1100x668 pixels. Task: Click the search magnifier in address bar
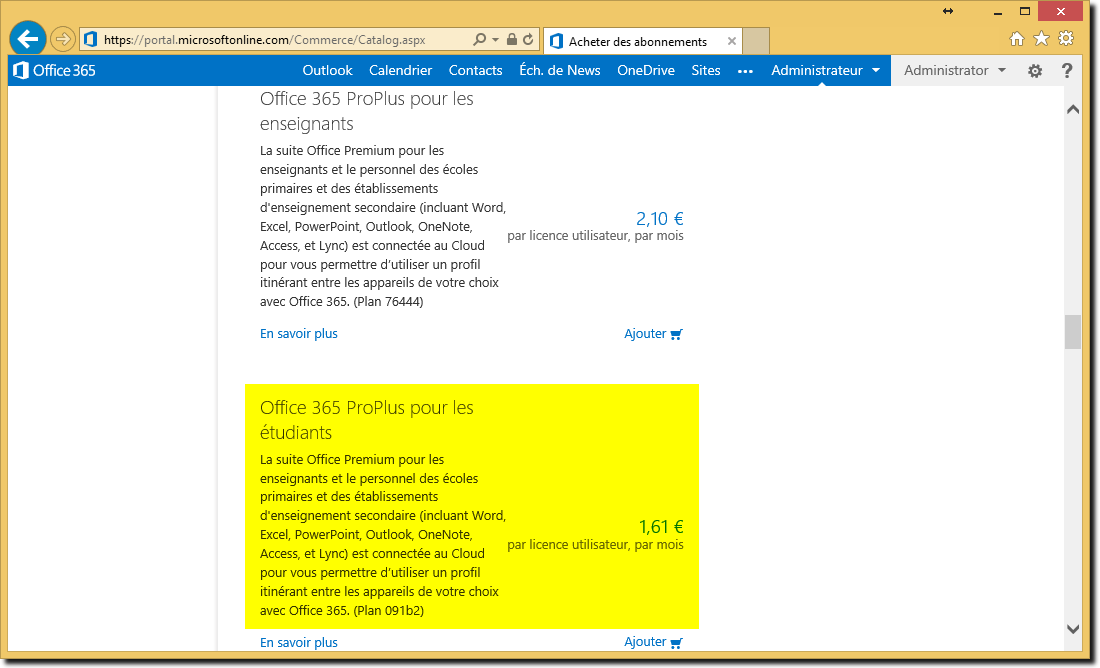[479, 39]
